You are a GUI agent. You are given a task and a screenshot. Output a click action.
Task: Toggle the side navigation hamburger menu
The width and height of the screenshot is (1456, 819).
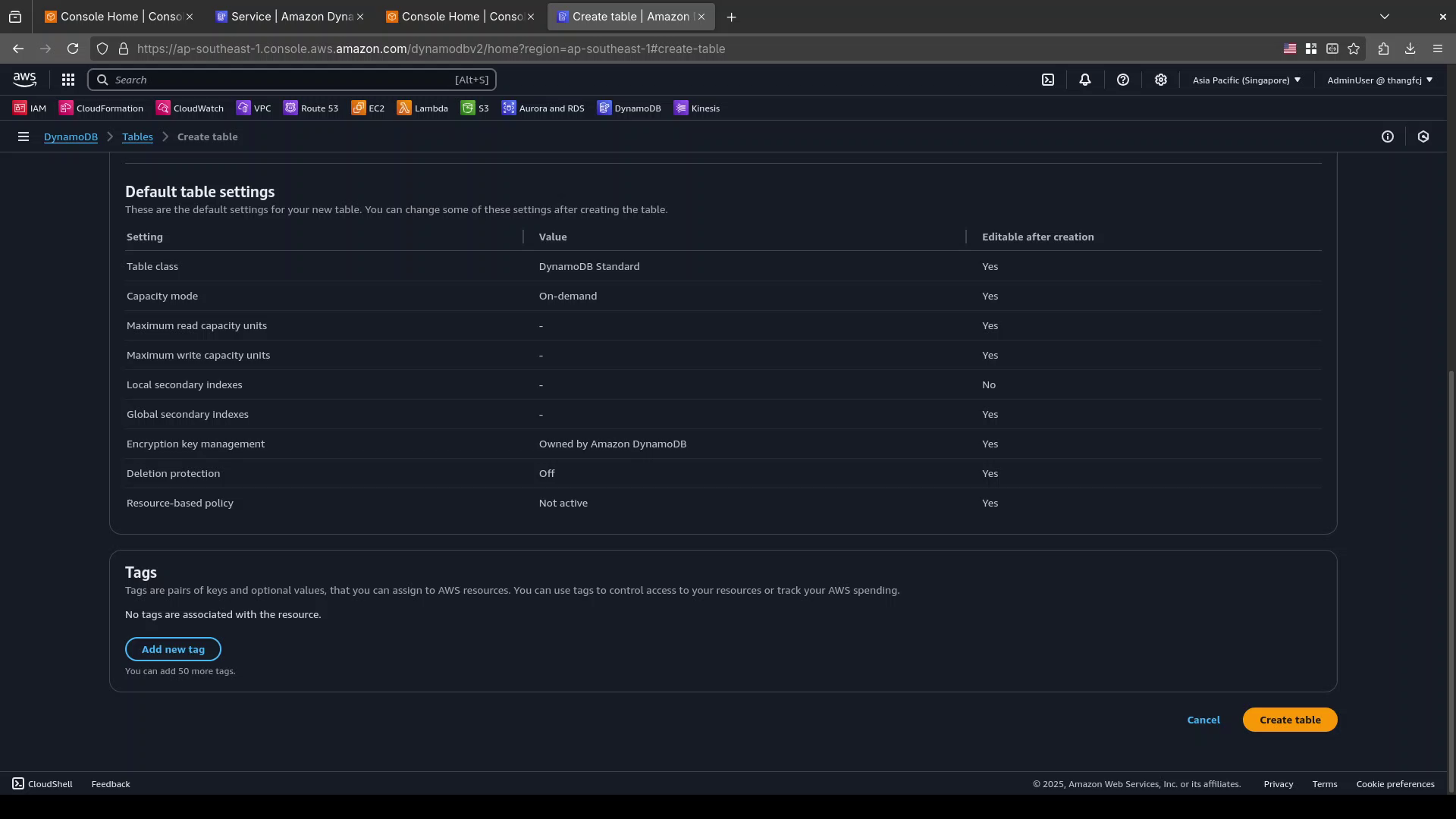(x=24, y=136)
